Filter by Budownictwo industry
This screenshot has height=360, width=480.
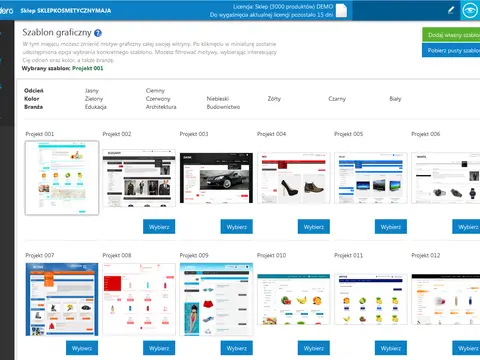click(223, 107)
